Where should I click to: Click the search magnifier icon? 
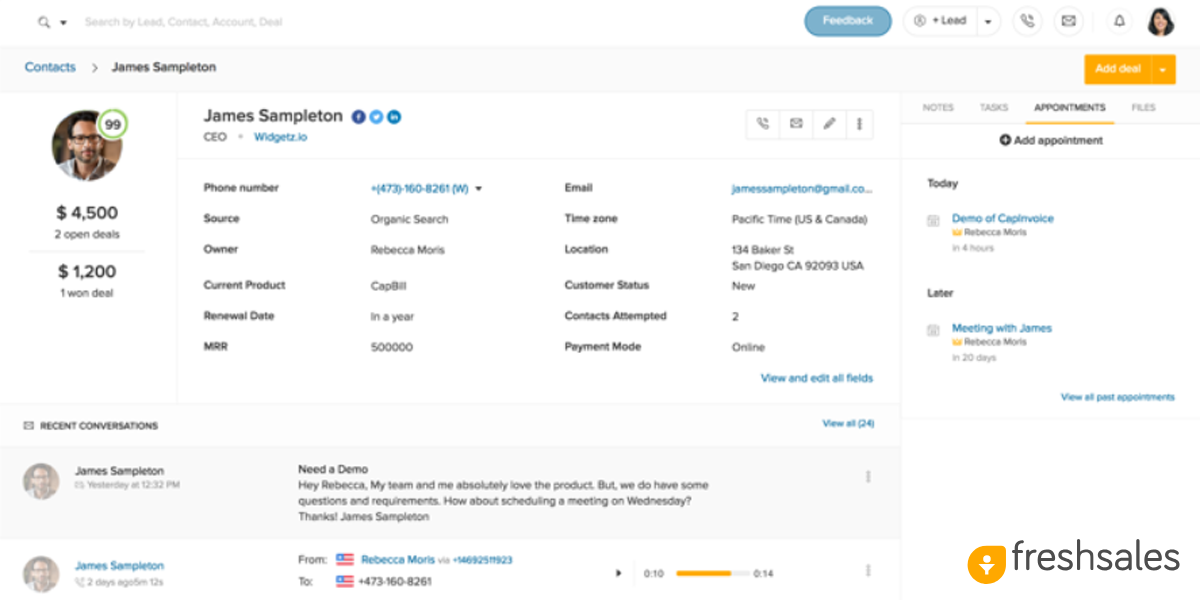[x=43, y=21]
